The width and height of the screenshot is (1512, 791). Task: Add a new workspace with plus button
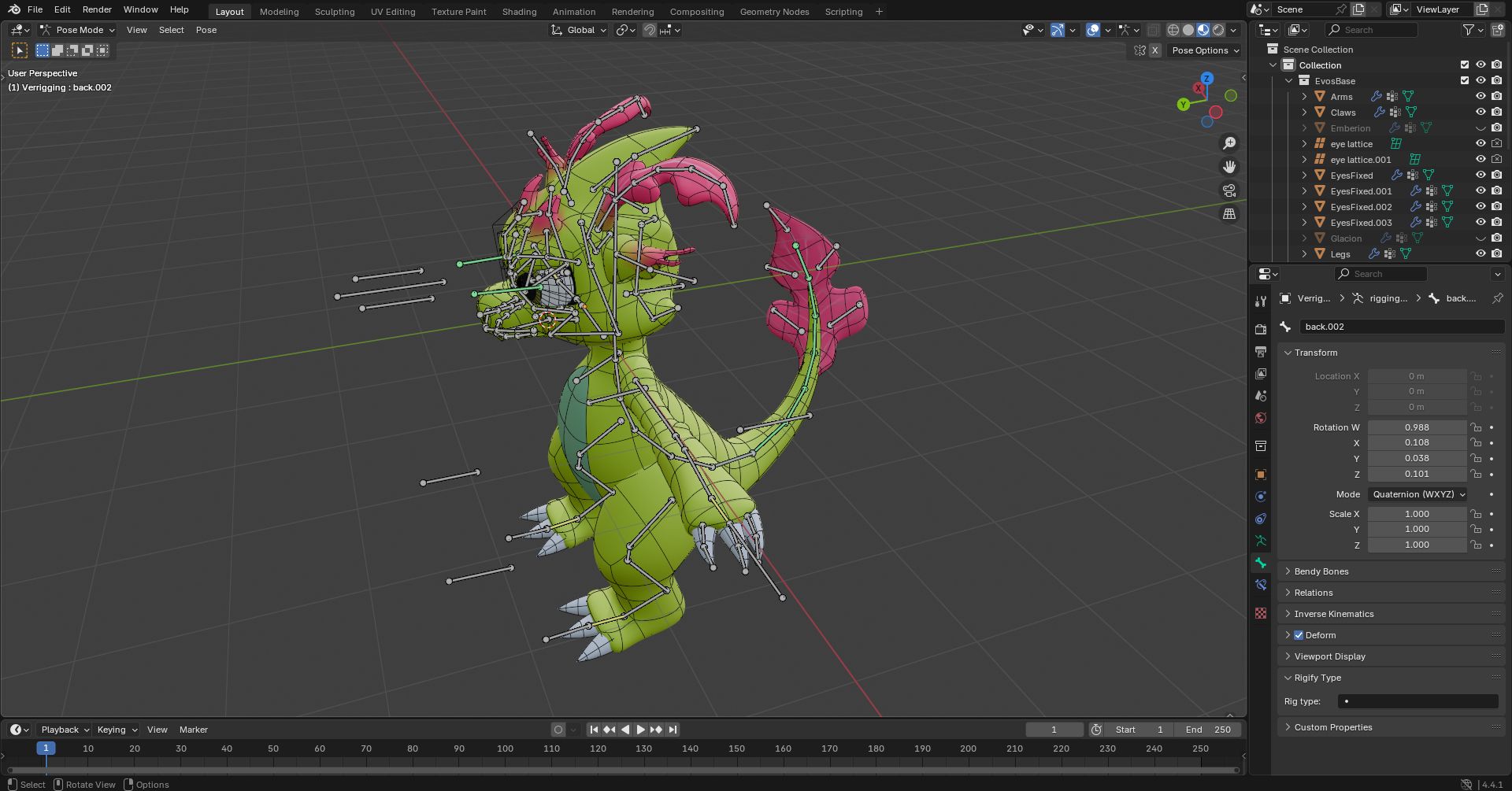click(x=879, y=12)
